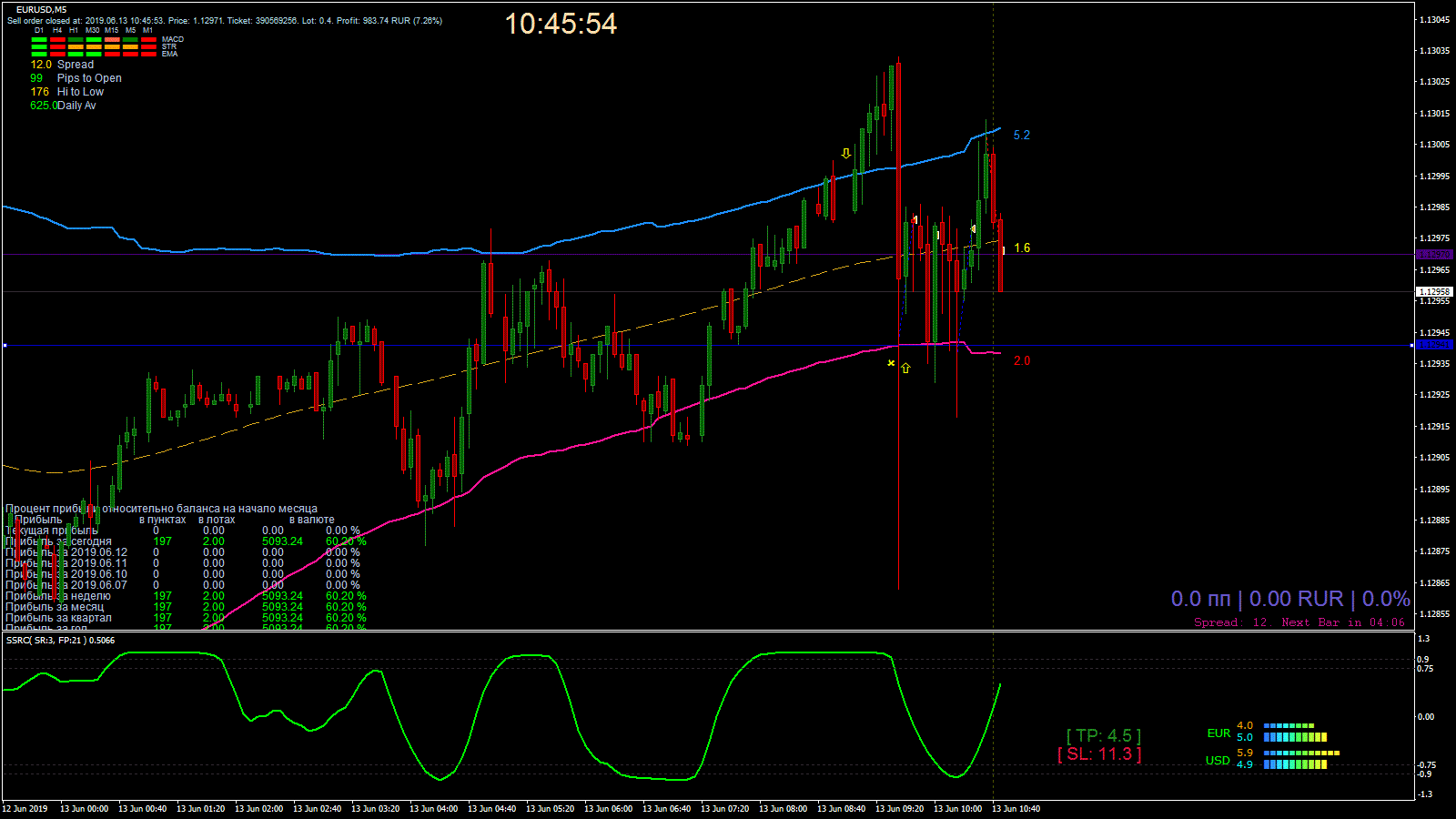Viewport: 1456px width, 819px height.
Task: Click the EURUSD,M5 chart title
Action: tap(41, 10)
